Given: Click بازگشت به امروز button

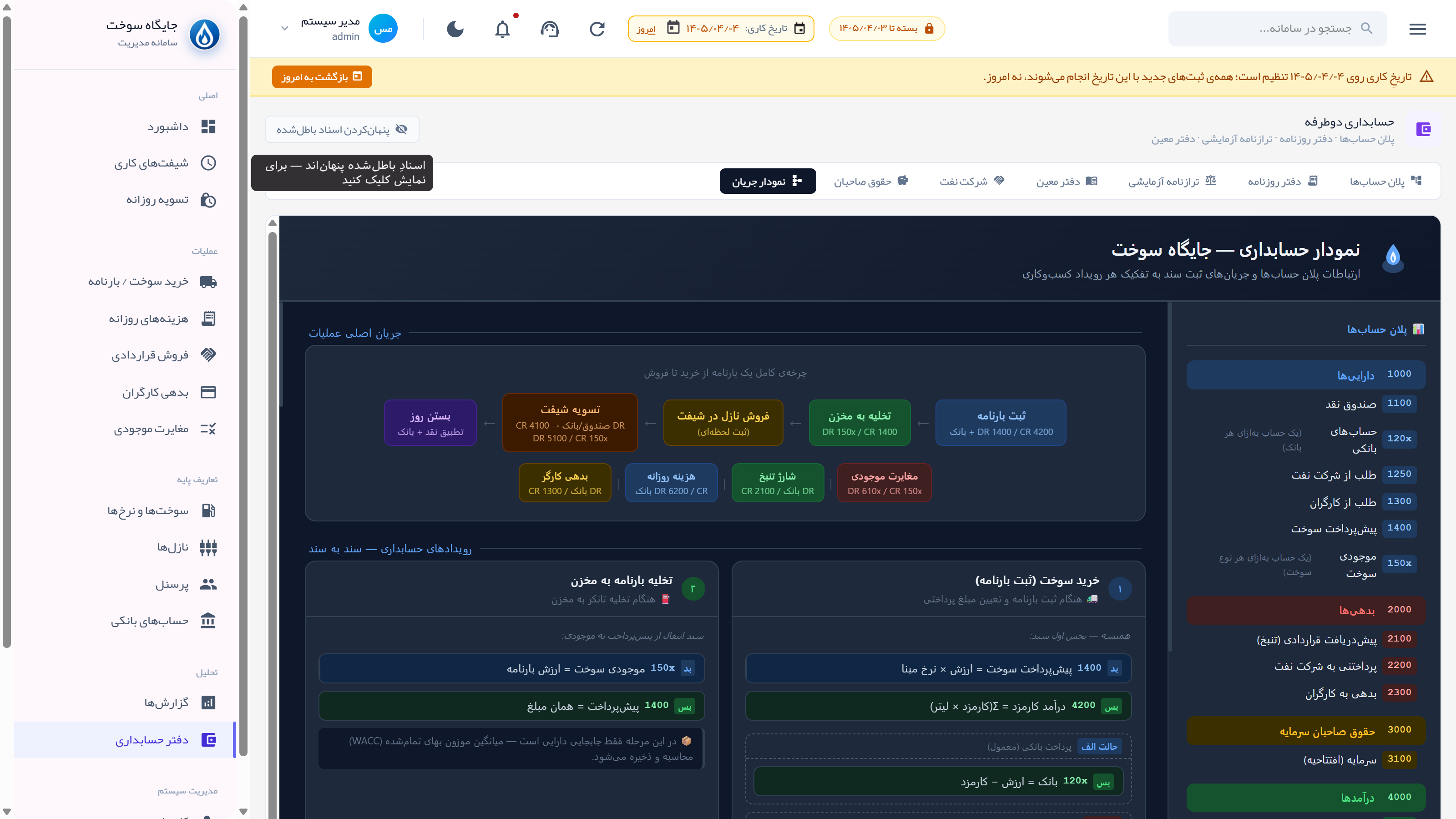Looking at the screenshot, I should pos(322,76).
